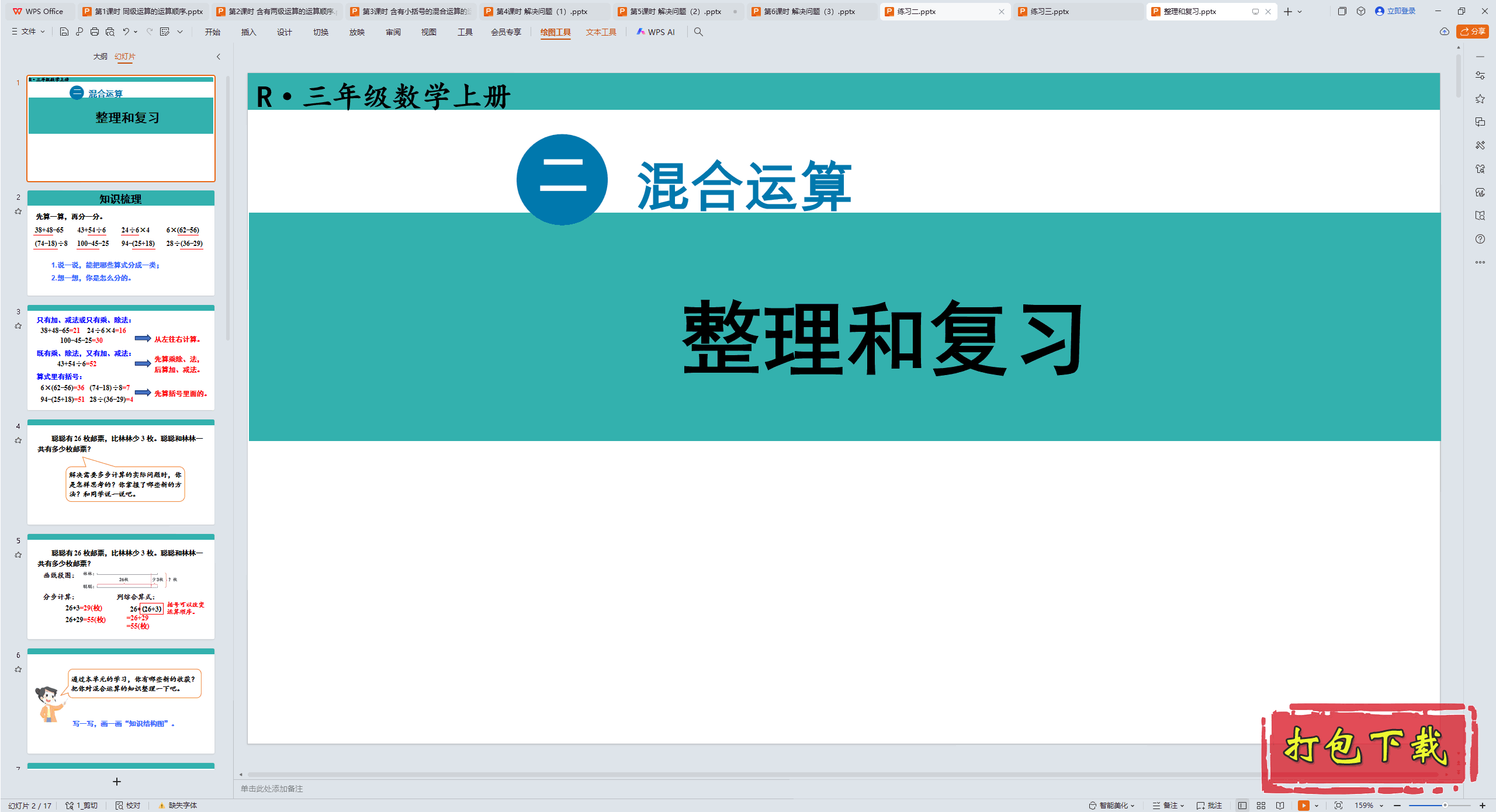The width and height of the screenshot is (1496, 812).
Task: Click the Undo arrow icon
Action: click(x=126, y=32)
